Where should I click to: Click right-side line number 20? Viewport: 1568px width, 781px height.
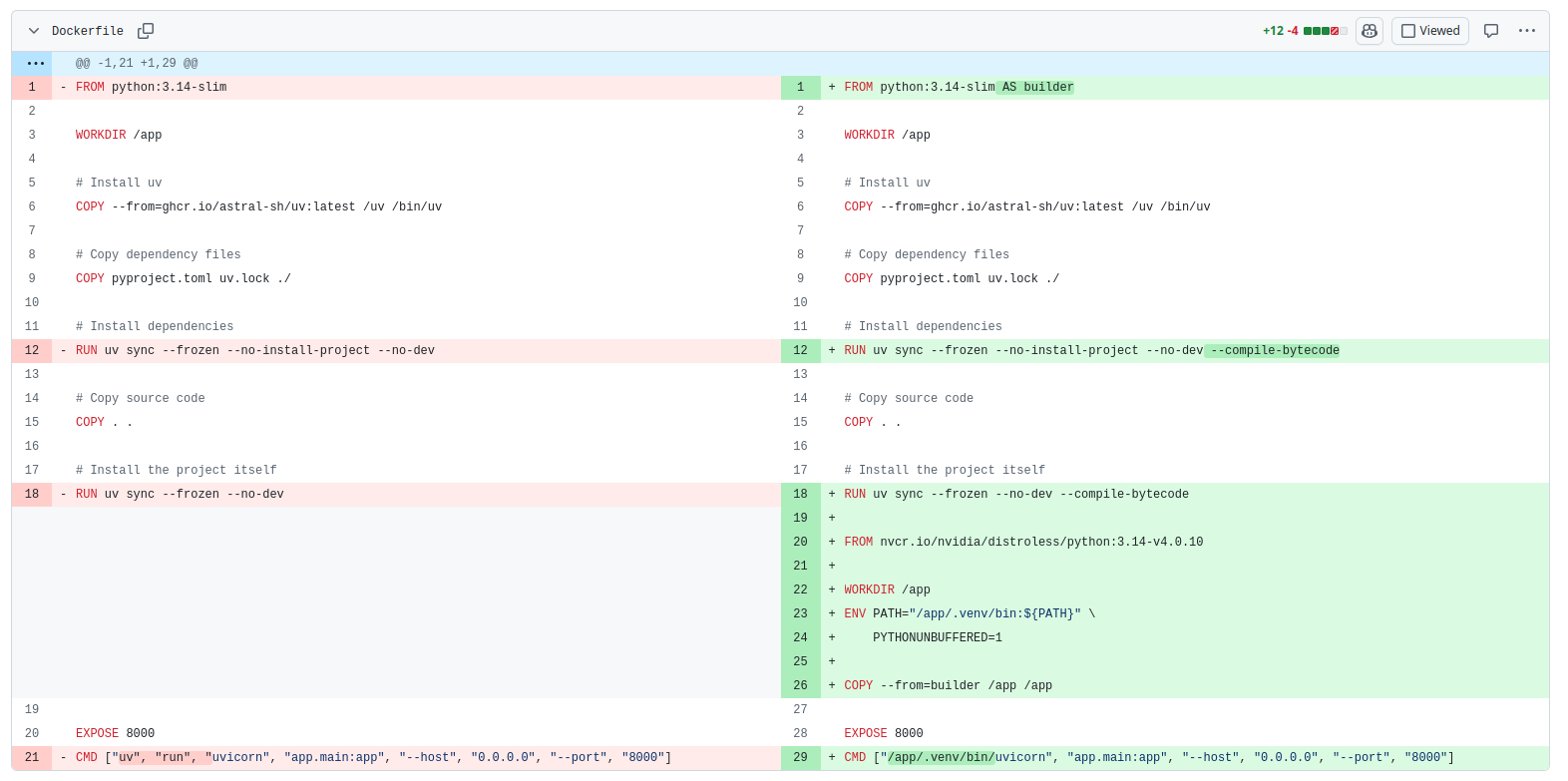(801, 542)
